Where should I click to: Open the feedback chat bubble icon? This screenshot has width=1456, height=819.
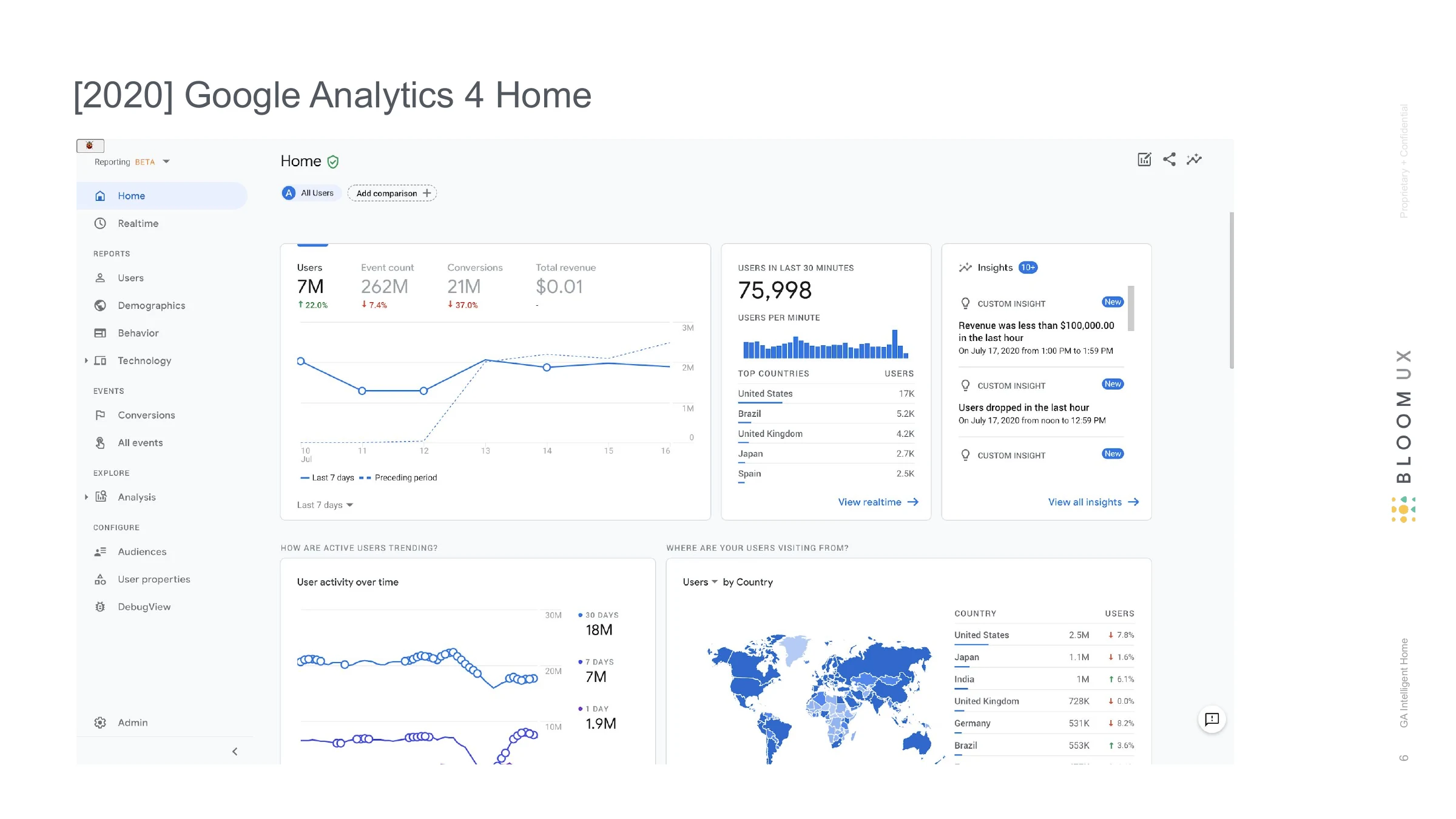(x=1212, y=720)
